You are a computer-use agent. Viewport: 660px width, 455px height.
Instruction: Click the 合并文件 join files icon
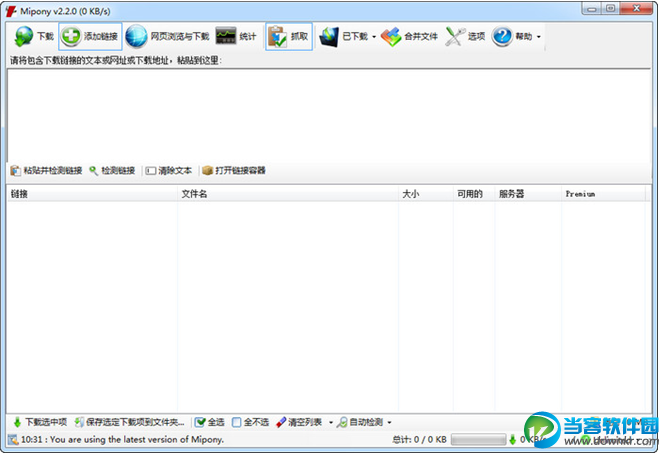click(391, 37)
